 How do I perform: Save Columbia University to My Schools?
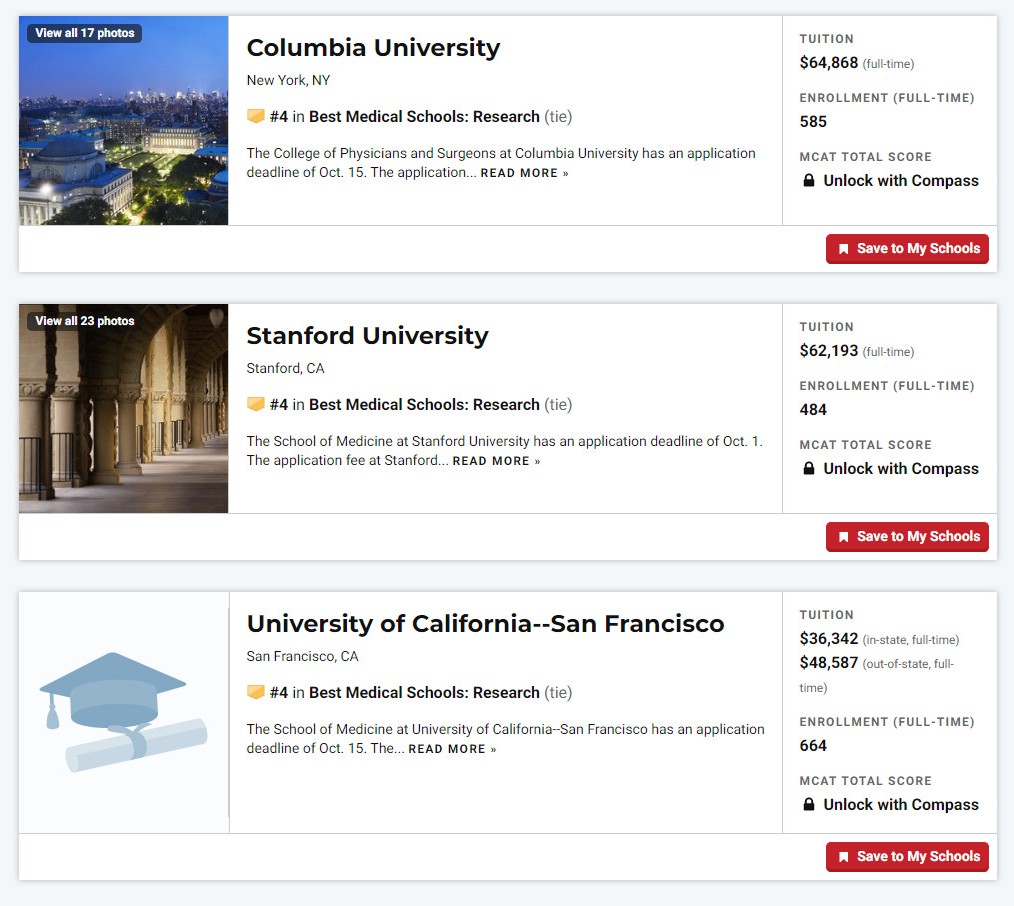pos(907,248)
